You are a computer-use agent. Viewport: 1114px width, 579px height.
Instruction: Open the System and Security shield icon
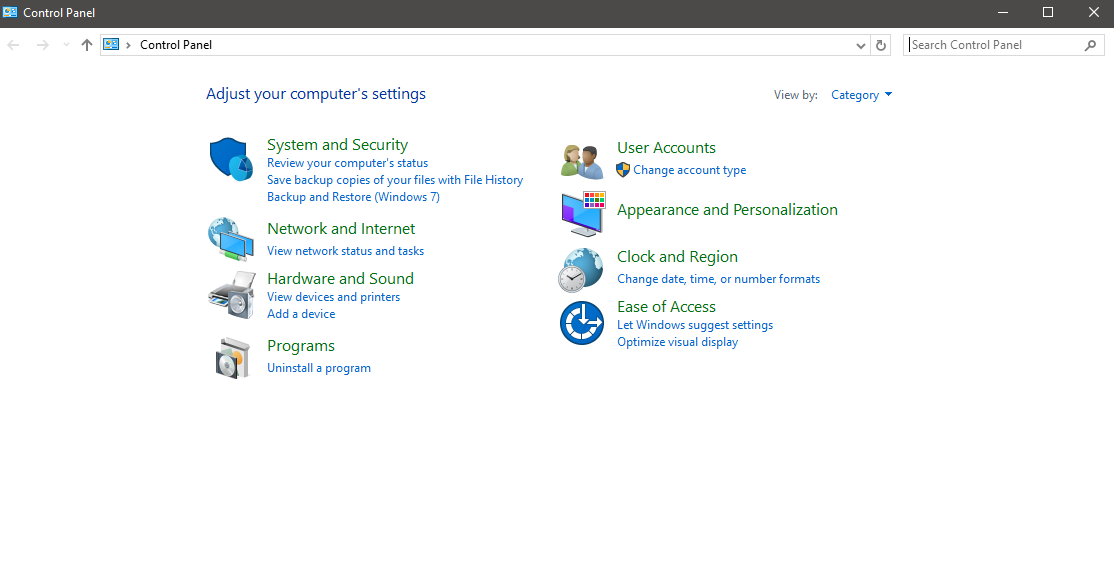[231, 159]
